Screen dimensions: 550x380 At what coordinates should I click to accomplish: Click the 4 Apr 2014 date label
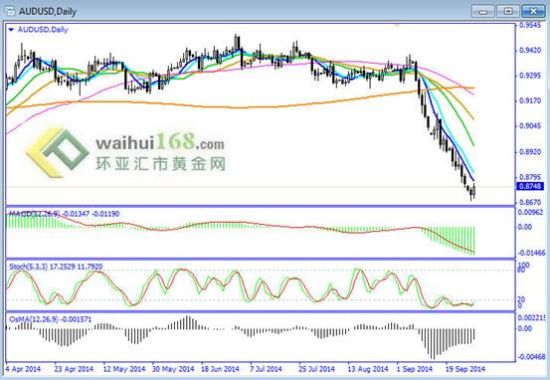pos(23,369)
